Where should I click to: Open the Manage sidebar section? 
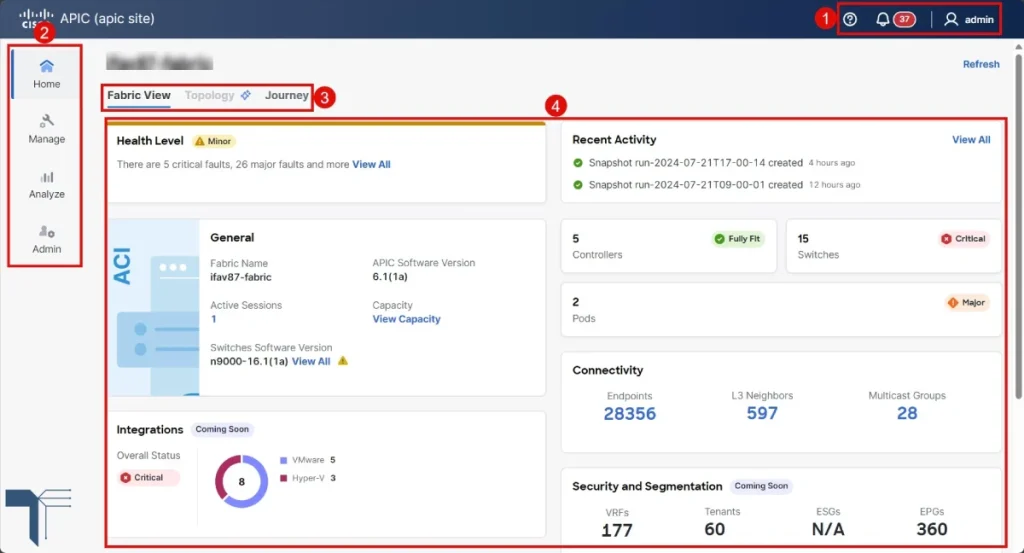pos(46,129)
